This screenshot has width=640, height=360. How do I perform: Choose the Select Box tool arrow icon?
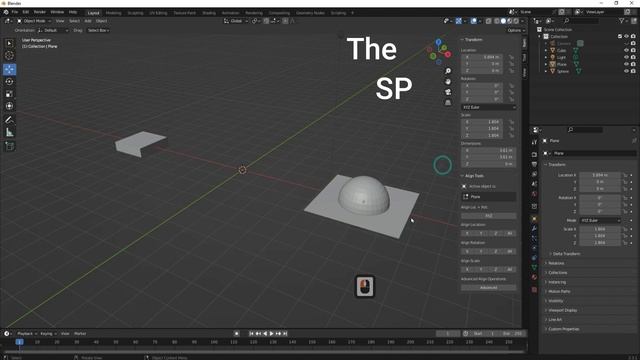click(9, 43)
